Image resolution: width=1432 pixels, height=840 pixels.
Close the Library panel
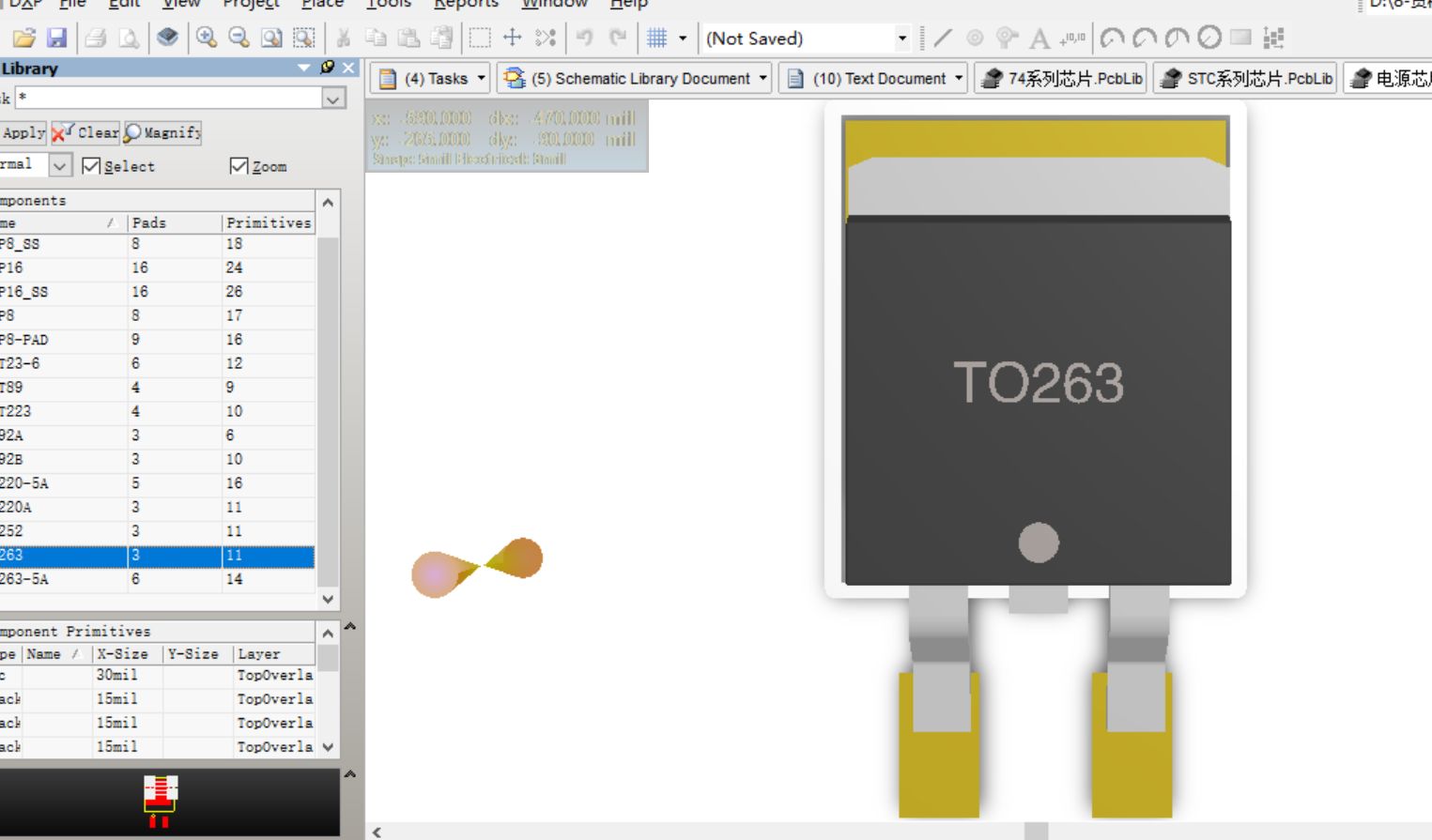[348, 68]
